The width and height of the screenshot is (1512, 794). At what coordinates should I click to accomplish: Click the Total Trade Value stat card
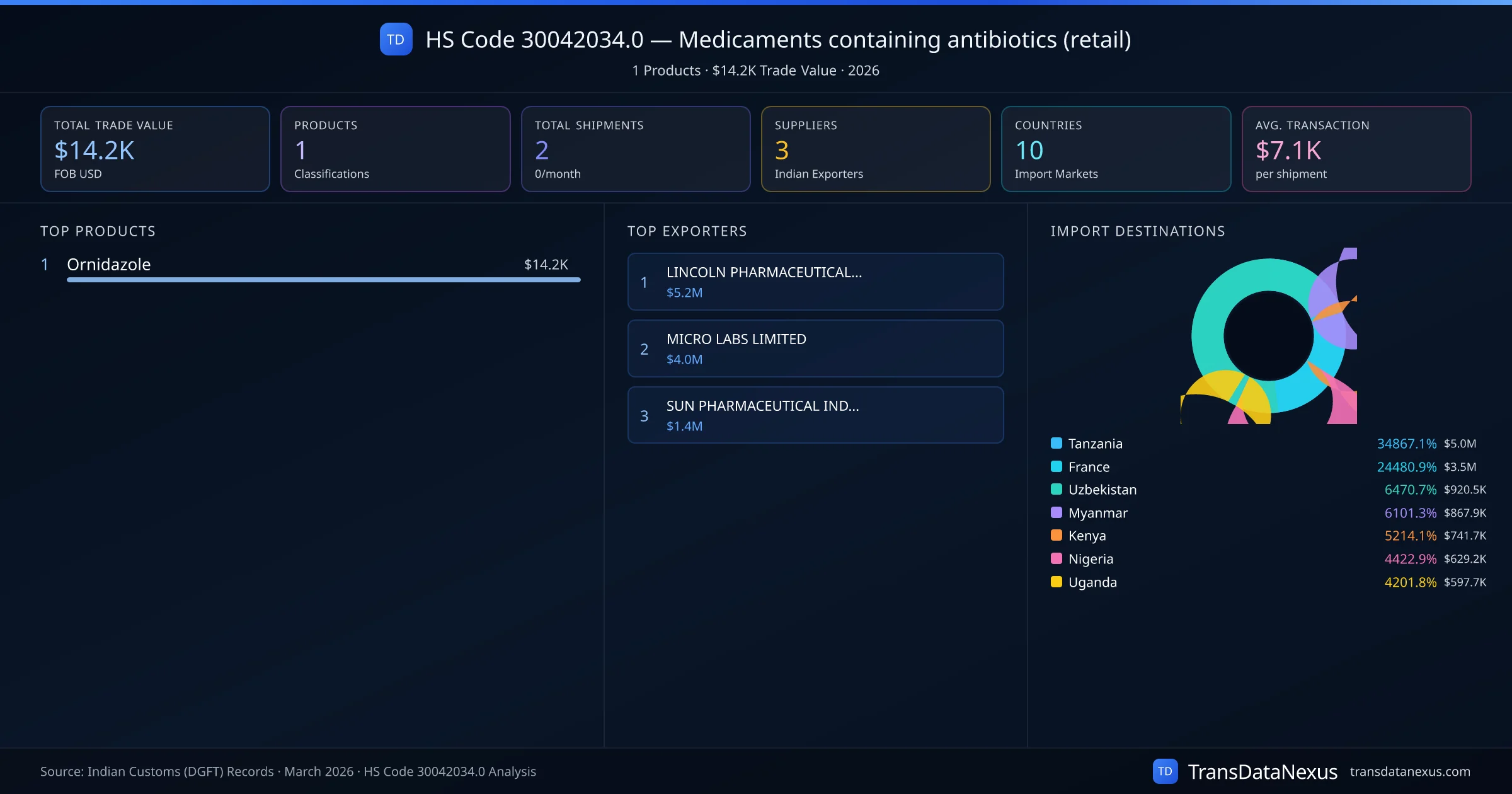click(x=155, y=149)
